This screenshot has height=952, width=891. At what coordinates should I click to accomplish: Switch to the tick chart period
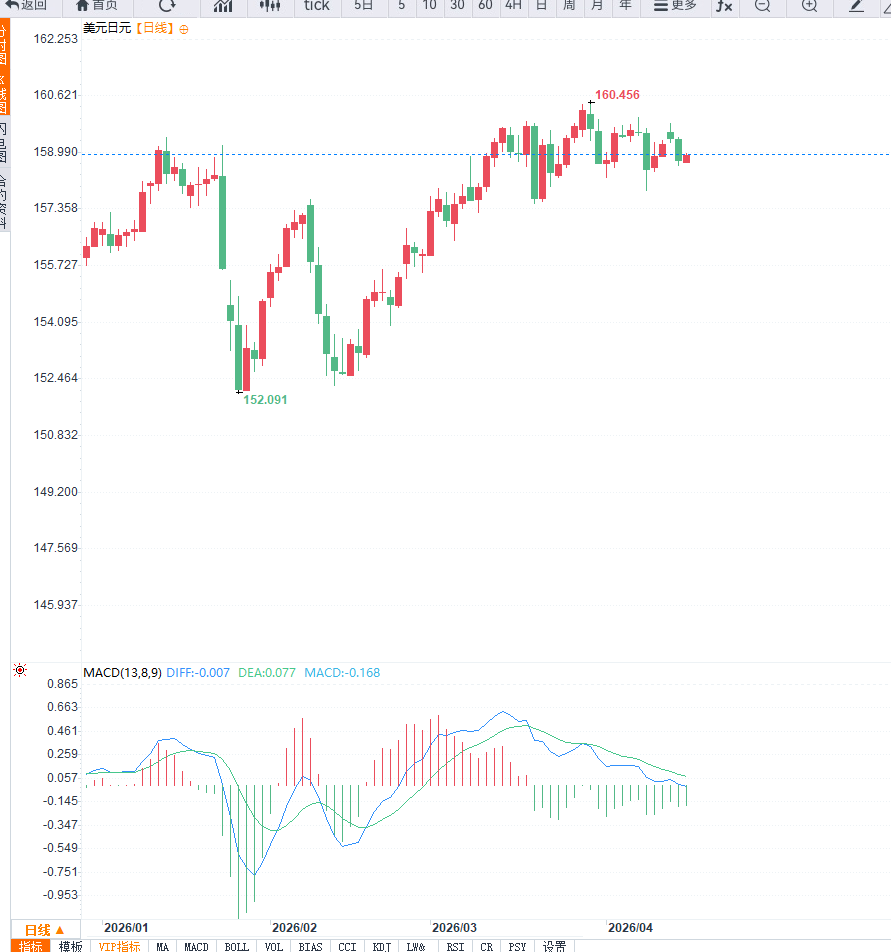click(x=316, y=5)
